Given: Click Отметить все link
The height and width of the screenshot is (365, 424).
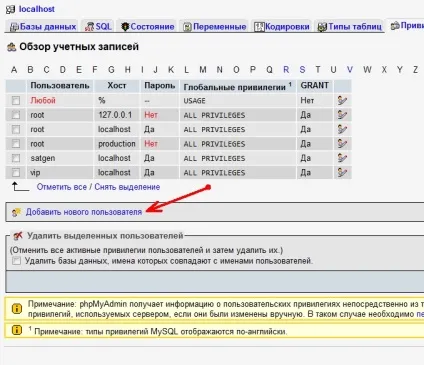Looking at the screenshot, I should [x=62, y=187].
